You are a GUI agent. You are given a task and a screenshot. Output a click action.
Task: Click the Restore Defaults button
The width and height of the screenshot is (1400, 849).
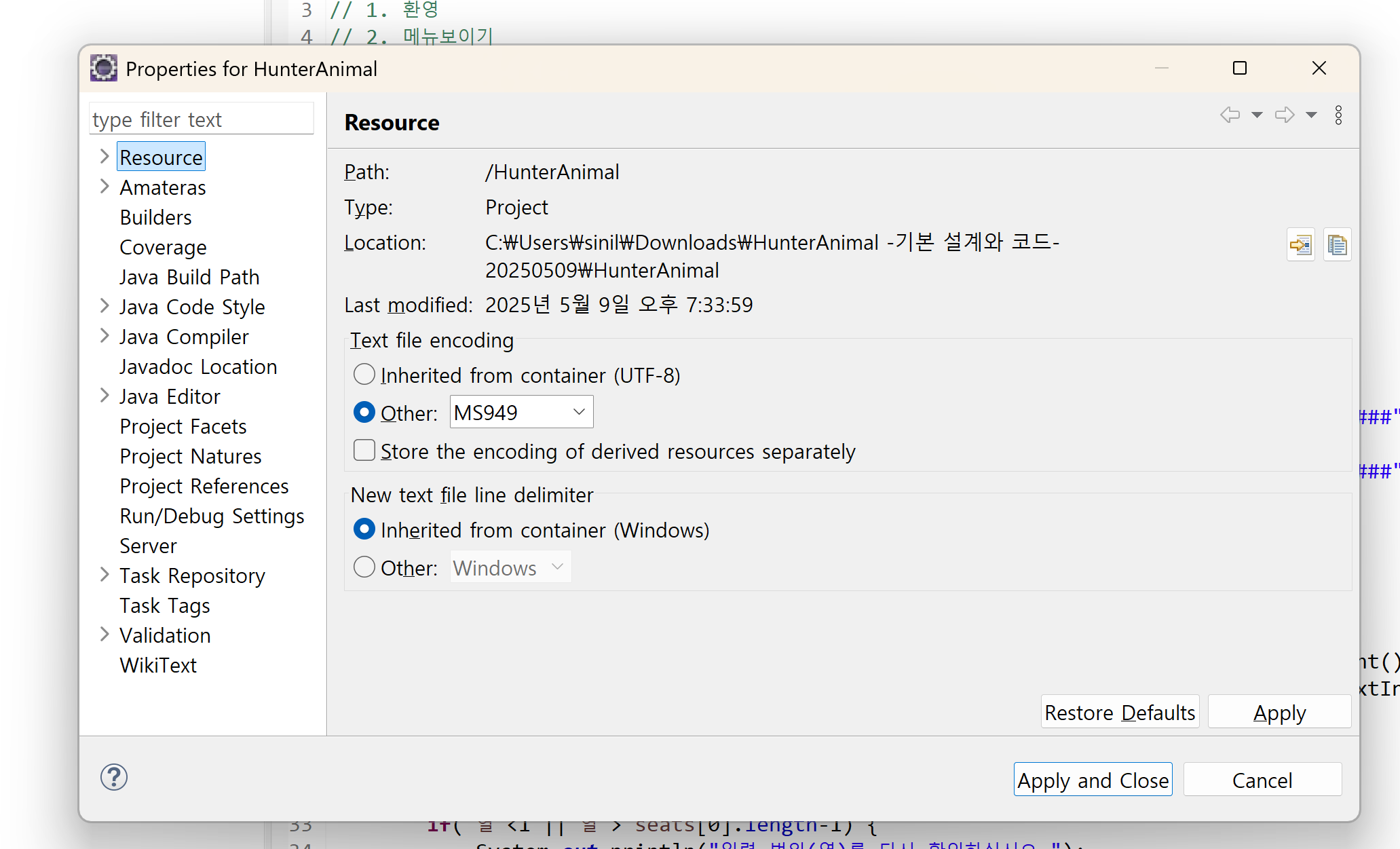1119,713
